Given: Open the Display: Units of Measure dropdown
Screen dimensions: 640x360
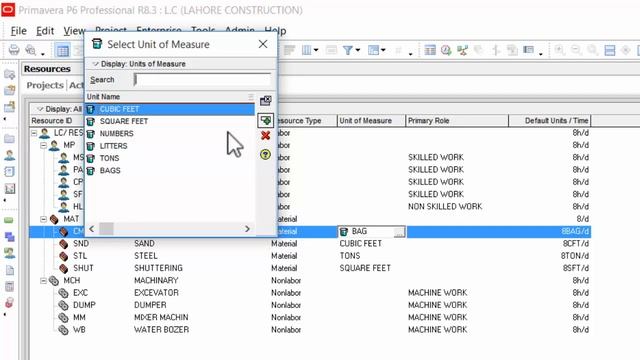Looking at the screenshot, I should (139, 64).
